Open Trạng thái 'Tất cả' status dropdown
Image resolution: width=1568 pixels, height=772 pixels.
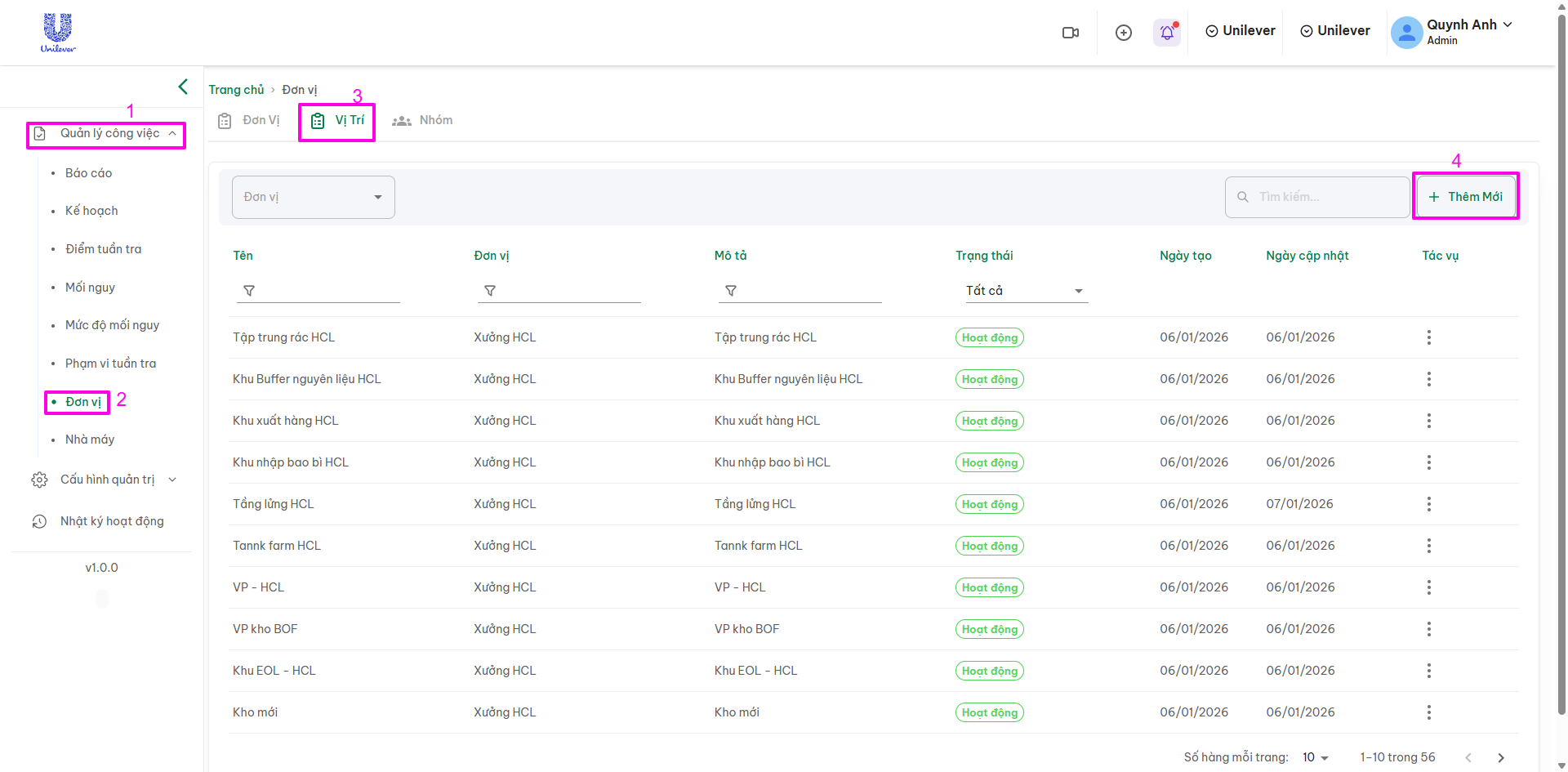(x=1024, y=291)
